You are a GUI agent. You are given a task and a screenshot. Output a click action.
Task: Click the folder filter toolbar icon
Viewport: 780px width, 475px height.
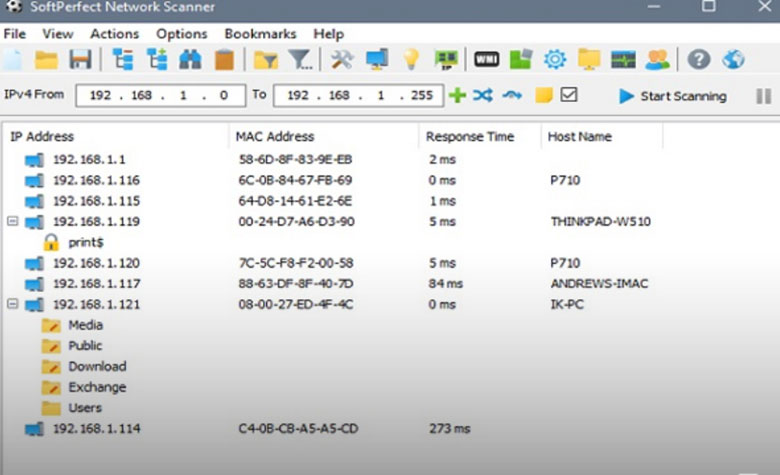tap(266, 60)
